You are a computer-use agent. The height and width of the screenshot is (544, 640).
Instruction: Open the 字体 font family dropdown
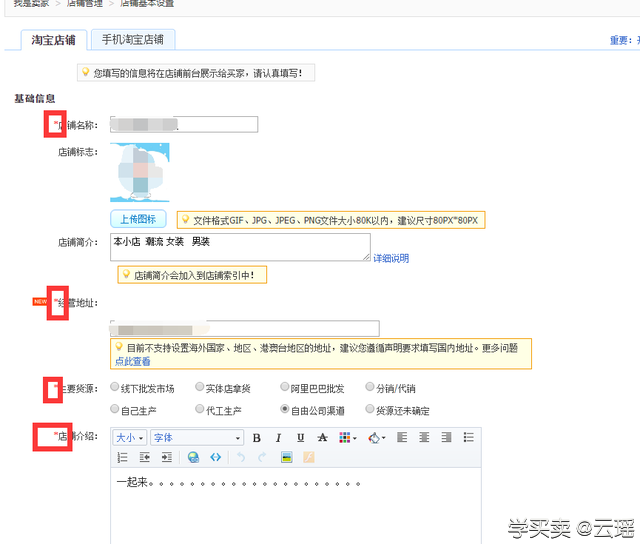[197, 438]
